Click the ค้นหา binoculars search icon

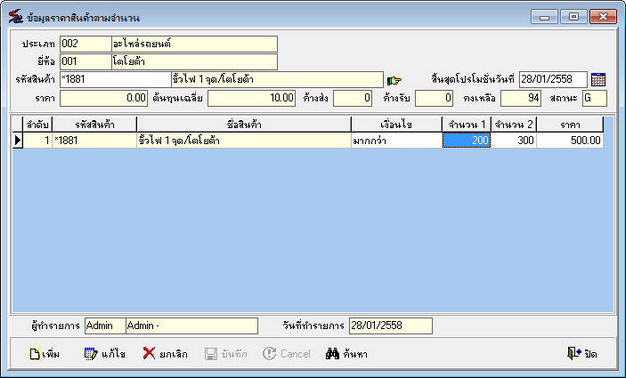click(332, 353)
